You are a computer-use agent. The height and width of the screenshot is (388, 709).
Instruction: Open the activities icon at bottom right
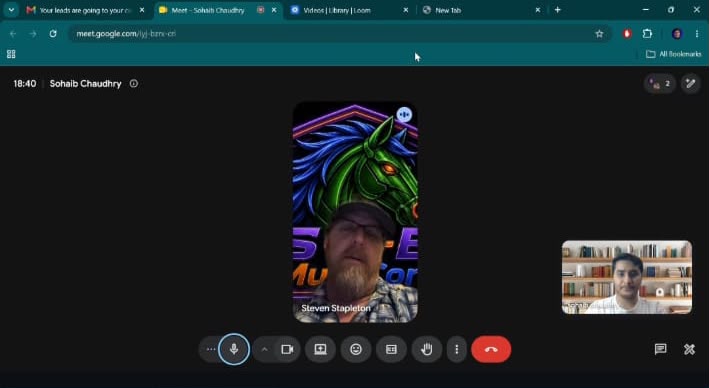[689, 349]
